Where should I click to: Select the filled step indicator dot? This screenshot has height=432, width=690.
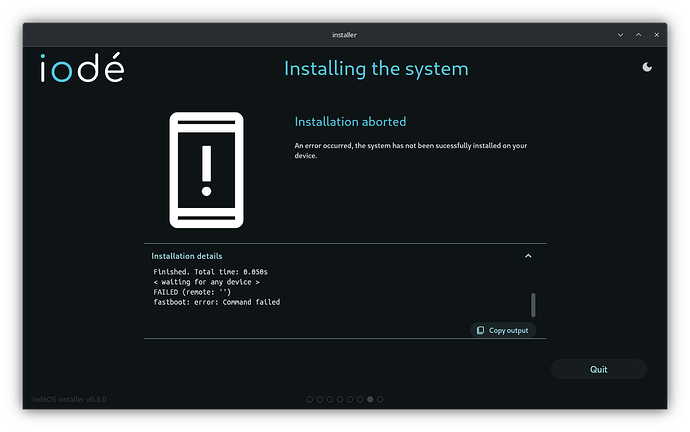click(x=370, y=399)
